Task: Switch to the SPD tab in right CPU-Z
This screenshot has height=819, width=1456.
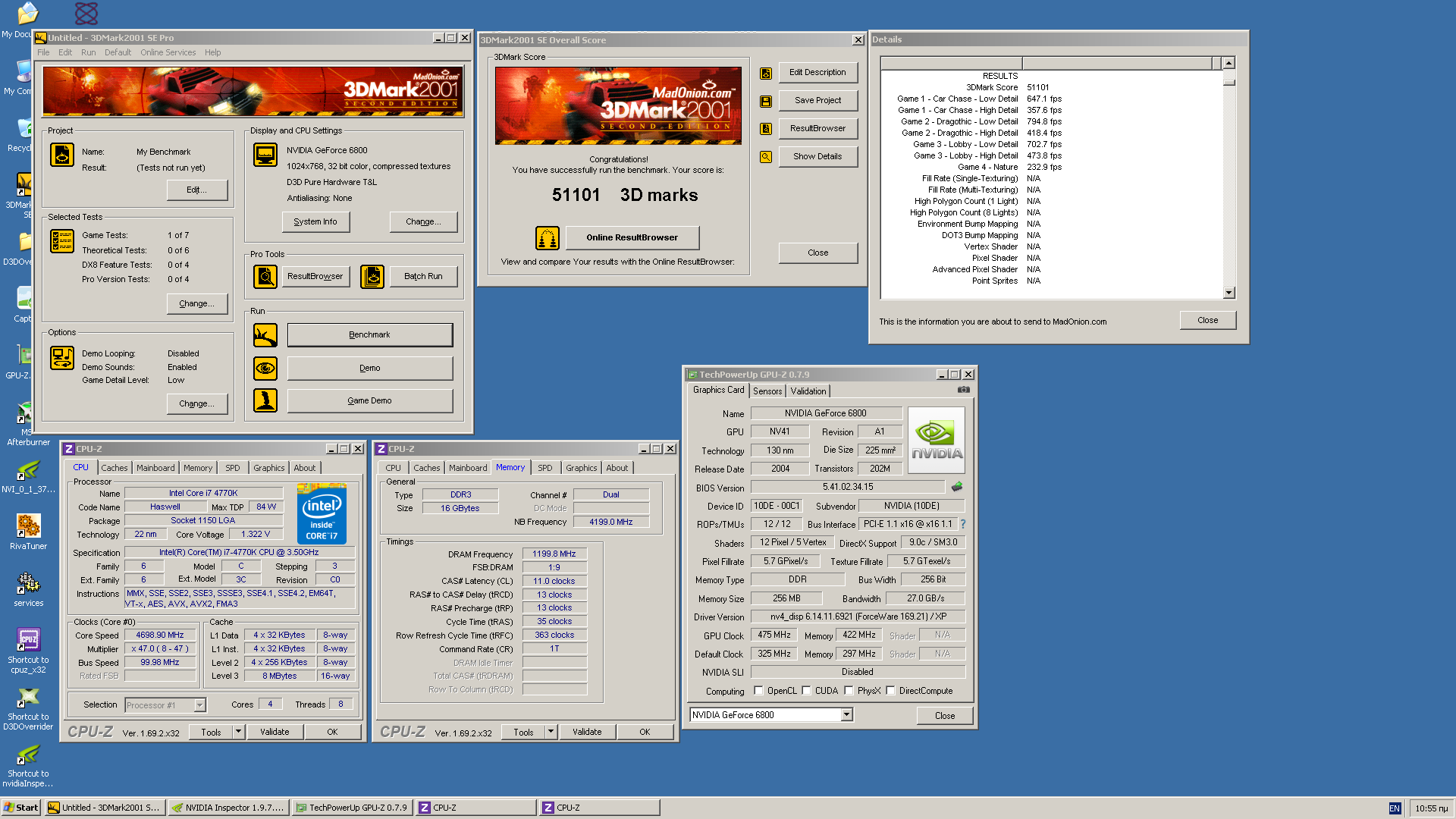Action: coord(545,468)
